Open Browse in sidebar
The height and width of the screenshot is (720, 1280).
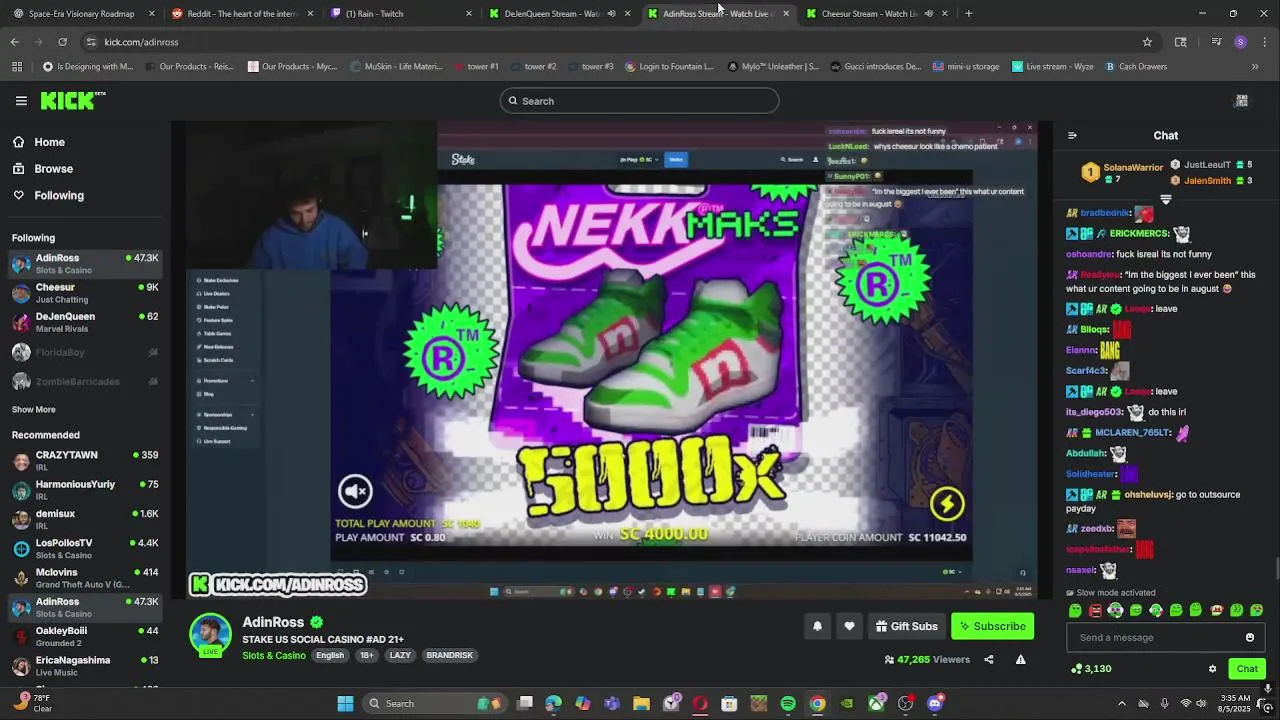(53, 169)
